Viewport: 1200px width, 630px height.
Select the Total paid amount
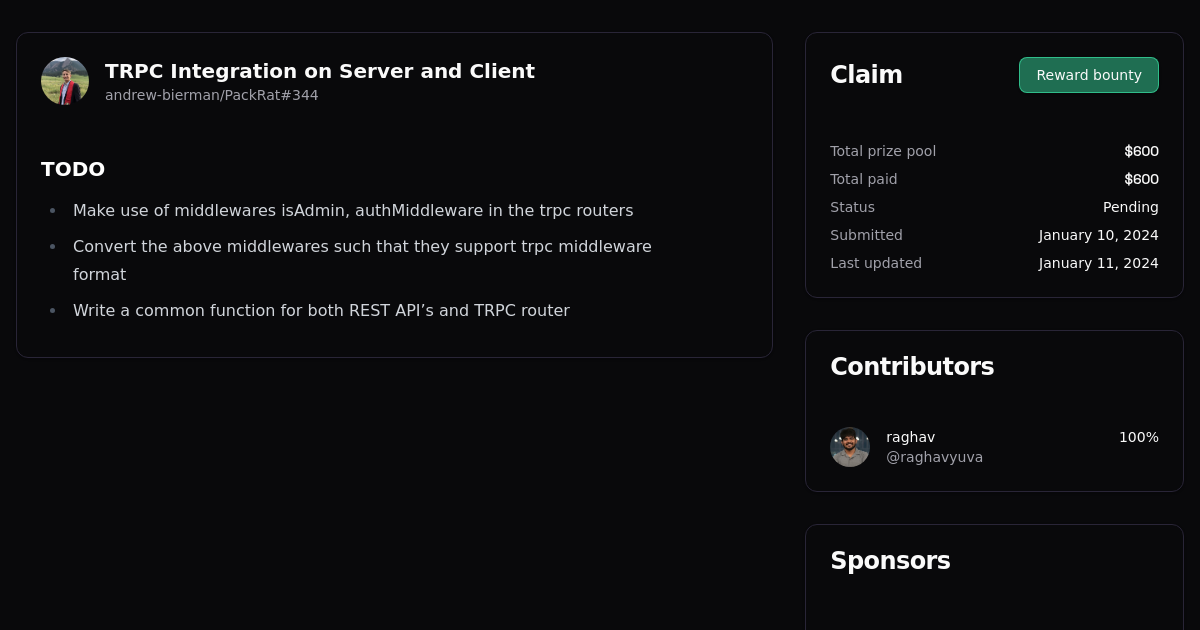point(1141,179)
